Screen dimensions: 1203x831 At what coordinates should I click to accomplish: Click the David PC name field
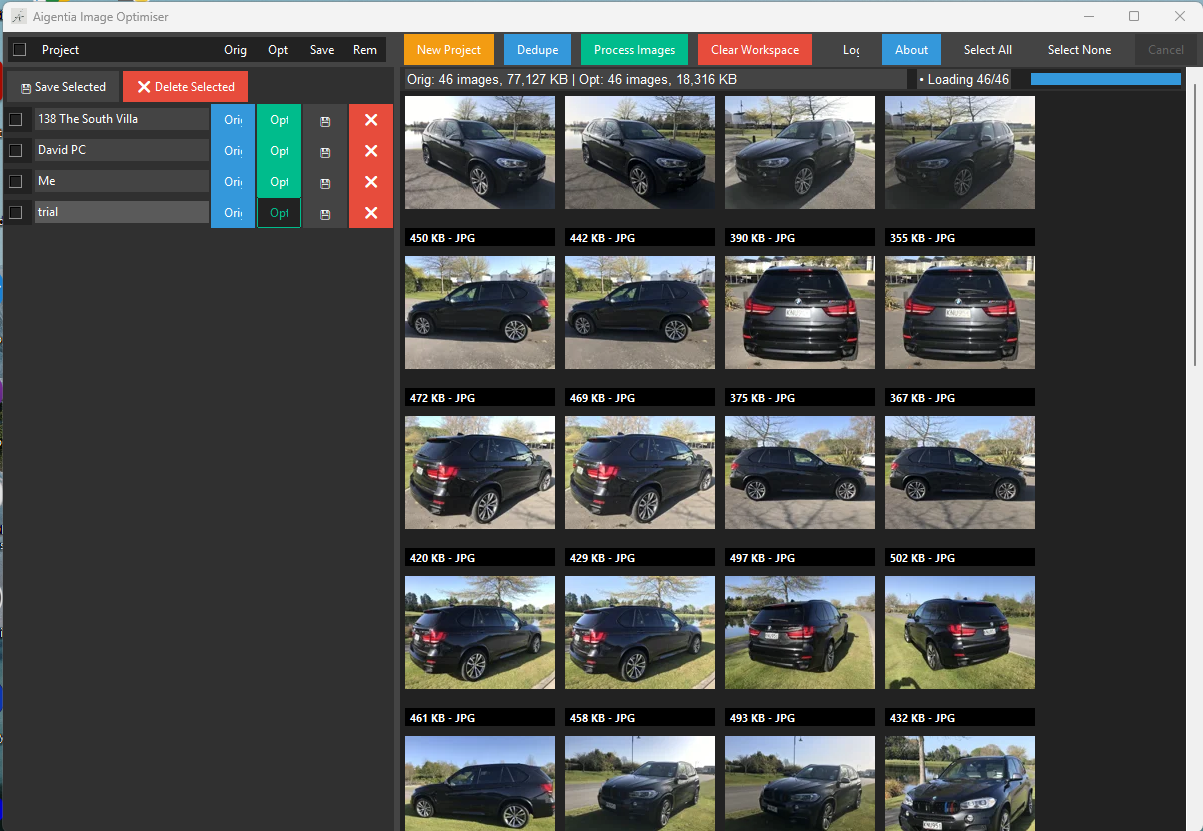121,150
